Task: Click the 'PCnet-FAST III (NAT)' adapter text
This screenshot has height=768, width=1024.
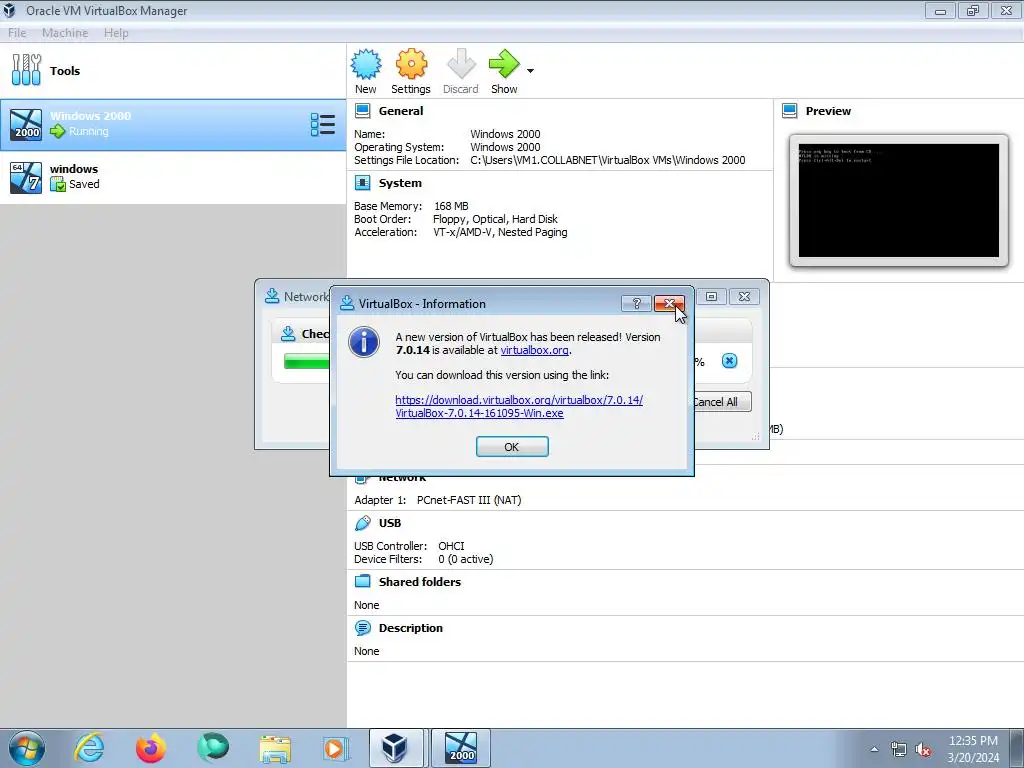Action: [x=469, y=500]
